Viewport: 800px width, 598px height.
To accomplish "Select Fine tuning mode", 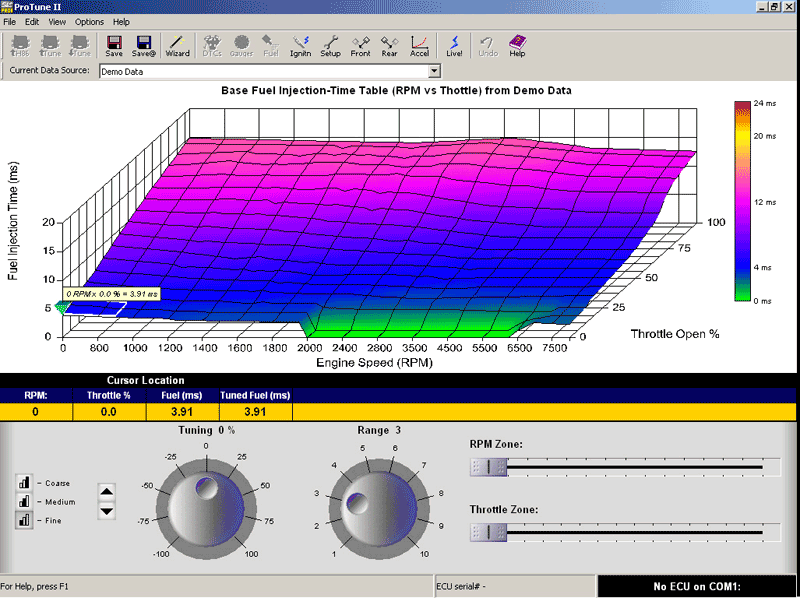I will click(x=24, y=520).
